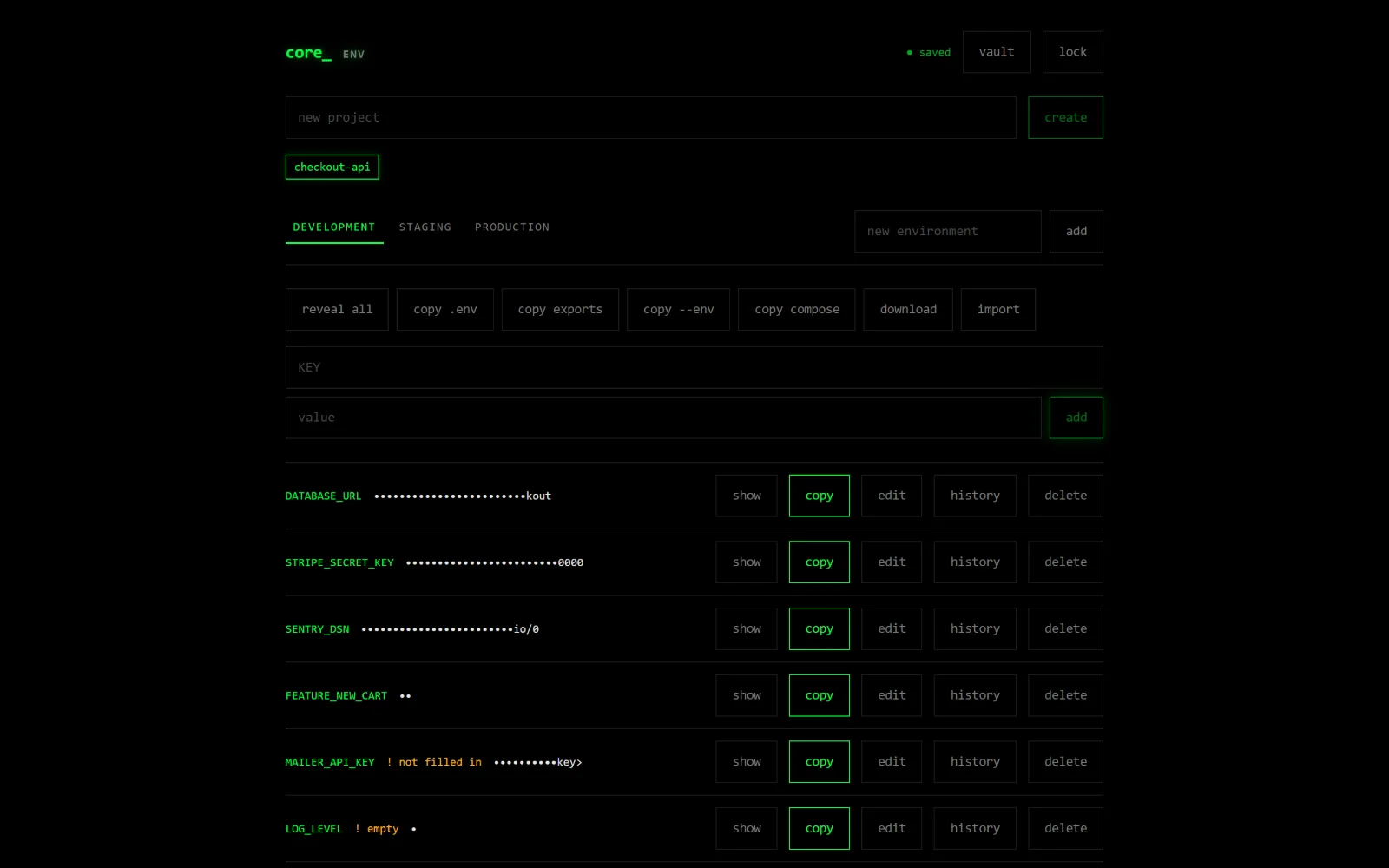The width and height of the screenshot is (1389, 868).
Task: Download the environment file
Action: (x=908, y=309)
